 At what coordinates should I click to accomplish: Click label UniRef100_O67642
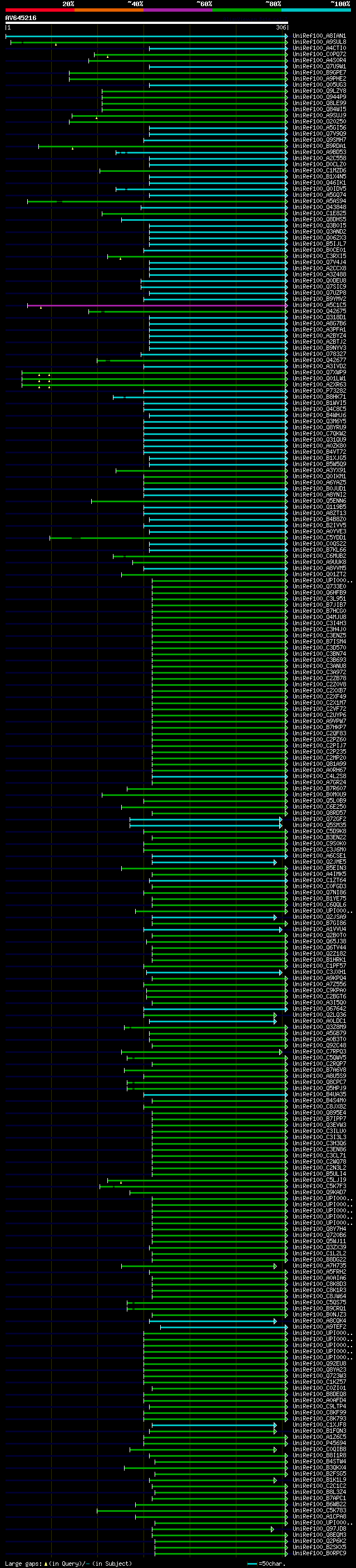tap(319, 1008)
